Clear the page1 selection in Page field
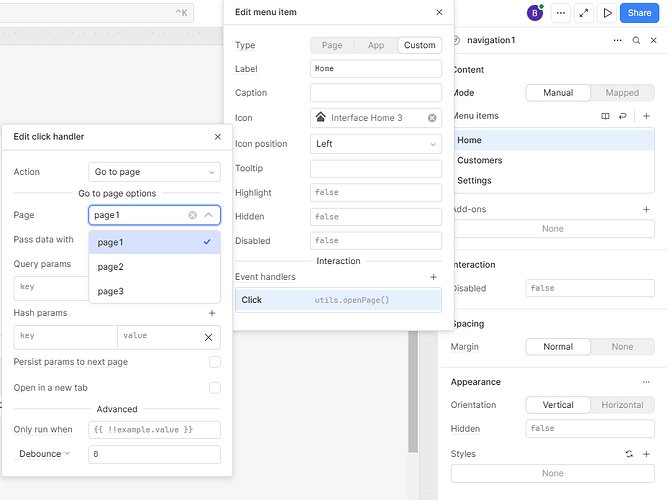668x500 pixels. point(193,215)
